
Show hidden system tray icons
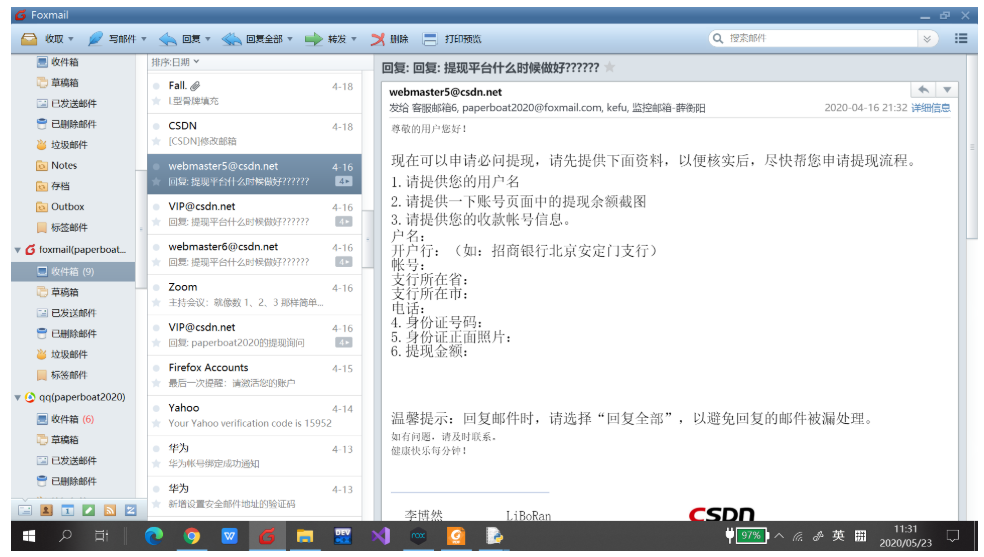pos(779,536)
